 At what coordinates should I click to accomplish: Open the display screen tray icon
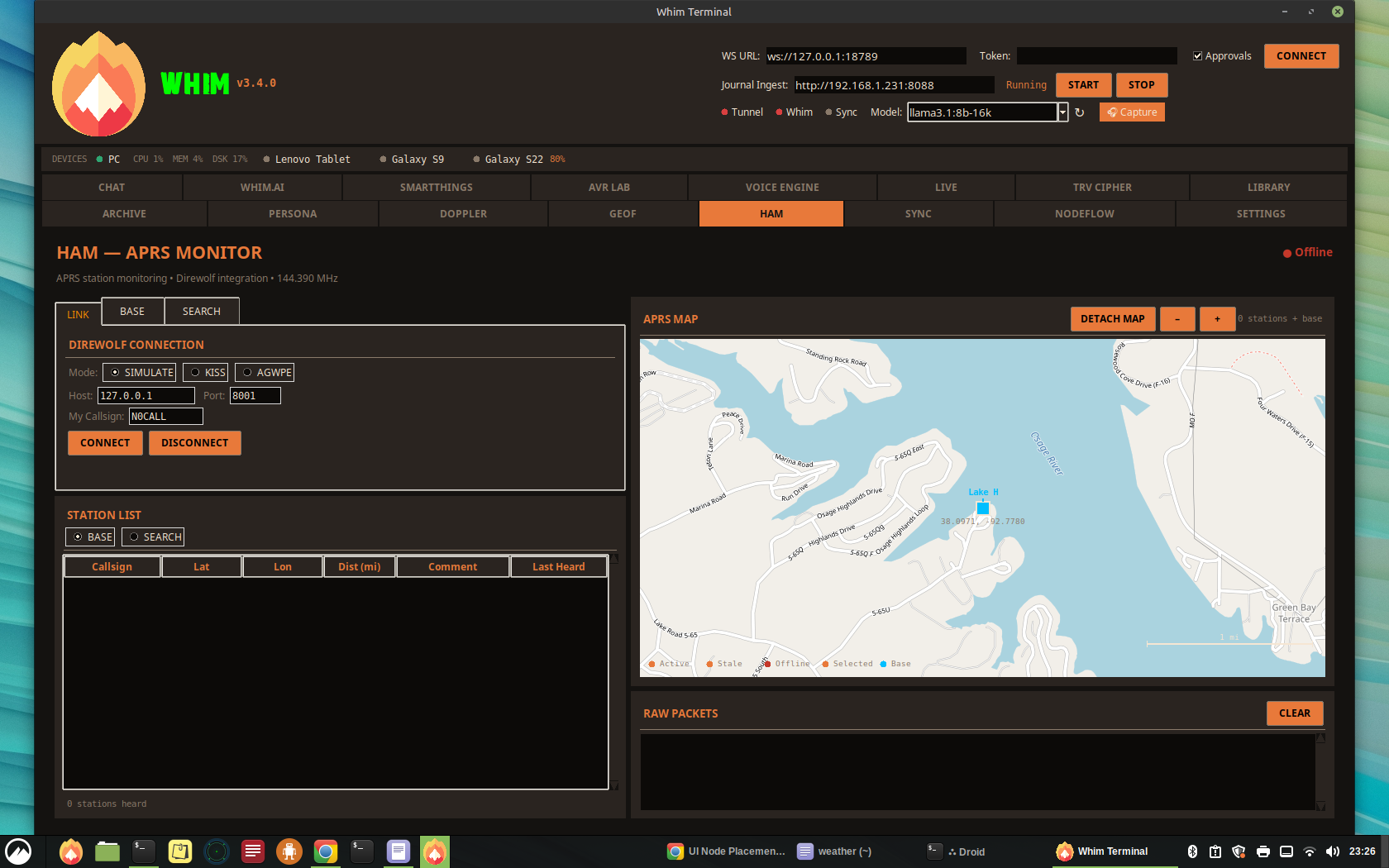click(1286, 851)
